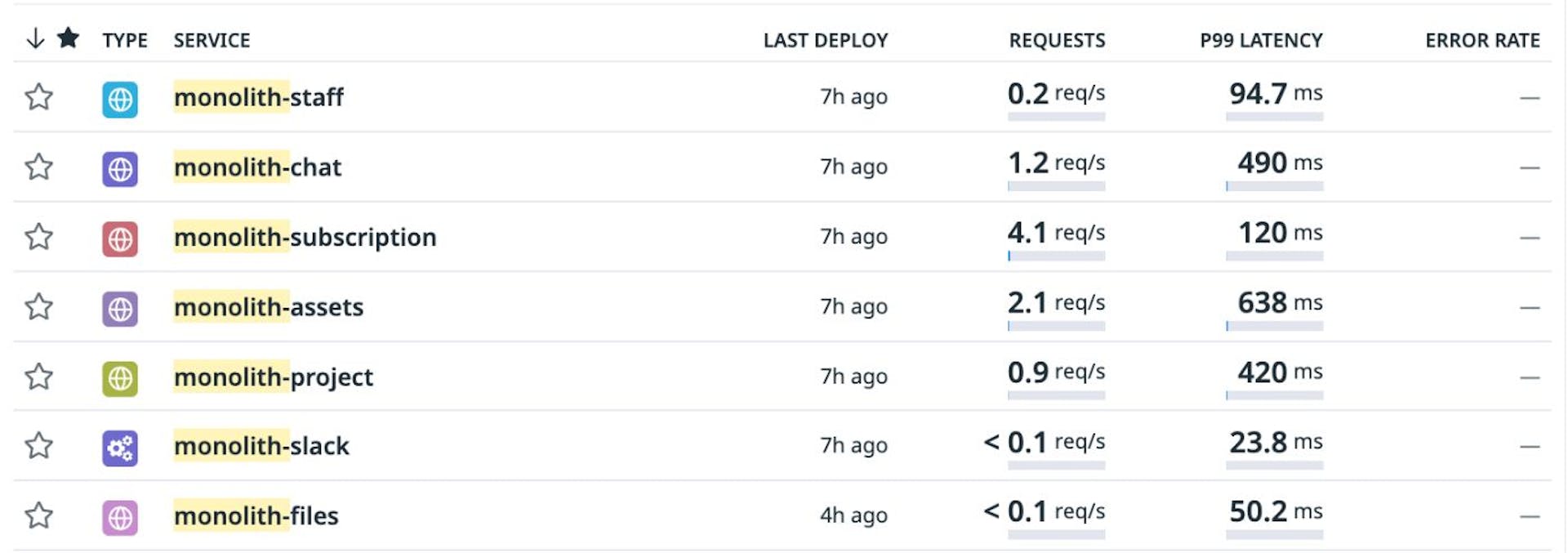Click the green globe icon for monolith-project

[x=120, y=378]
